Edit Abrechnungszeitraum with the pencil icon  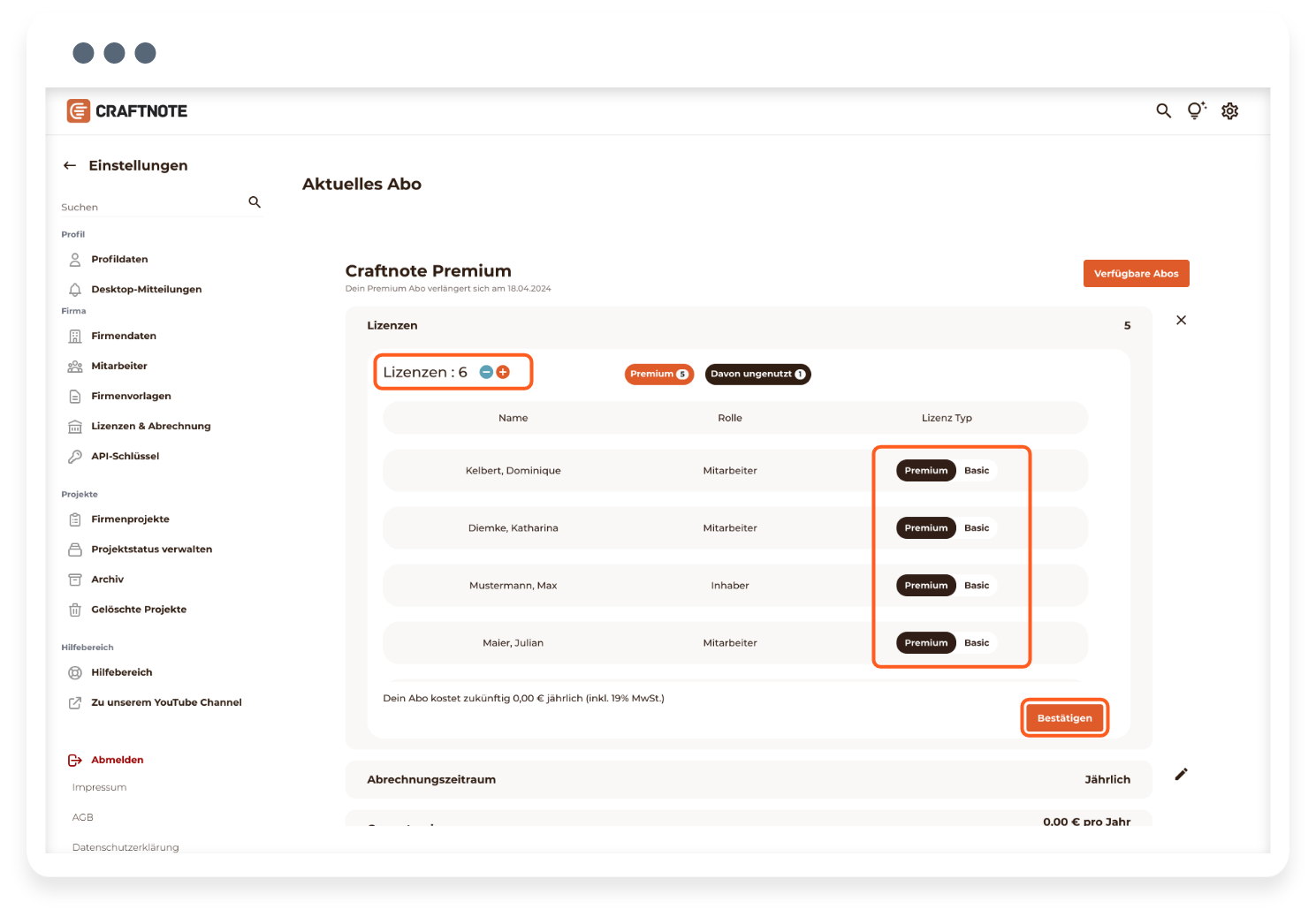(1181, 774)
